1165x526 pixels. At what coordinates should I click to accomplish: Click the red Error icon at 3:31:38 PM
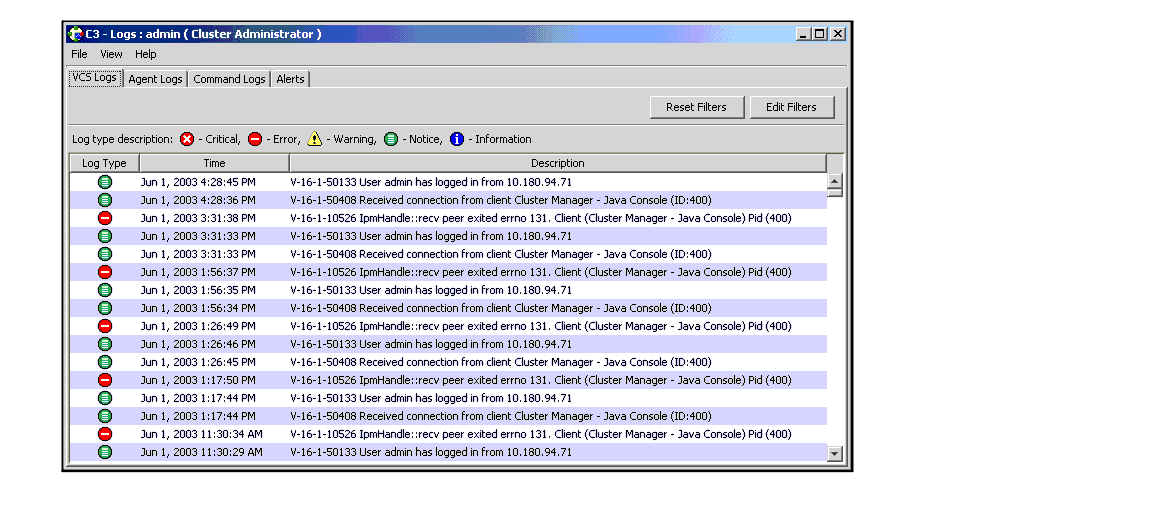pyautogui.click(x=105, y=218)
